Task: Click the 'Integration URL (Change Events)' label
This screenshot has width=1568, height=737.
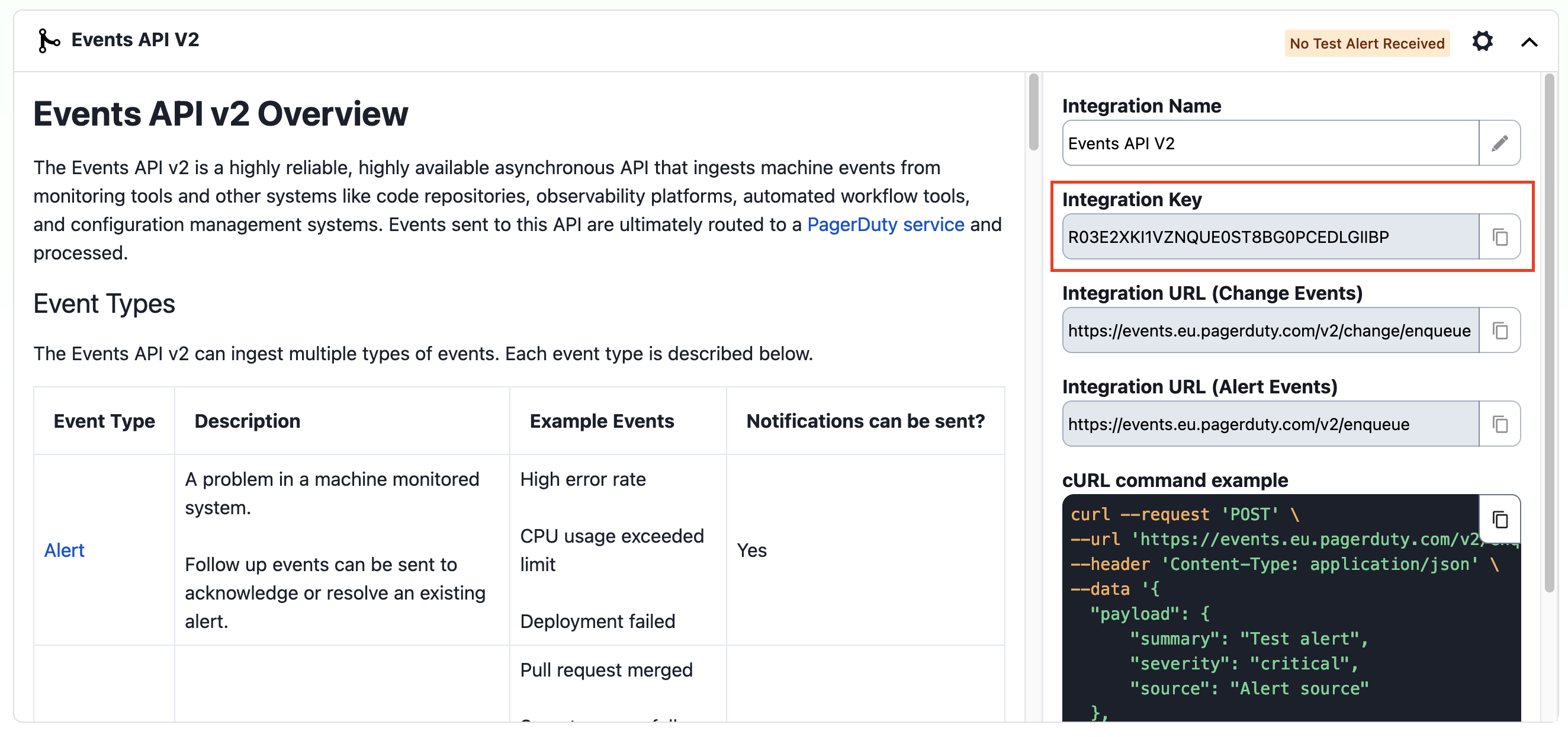Action: pyautogui.click(x=1212, y=294)
